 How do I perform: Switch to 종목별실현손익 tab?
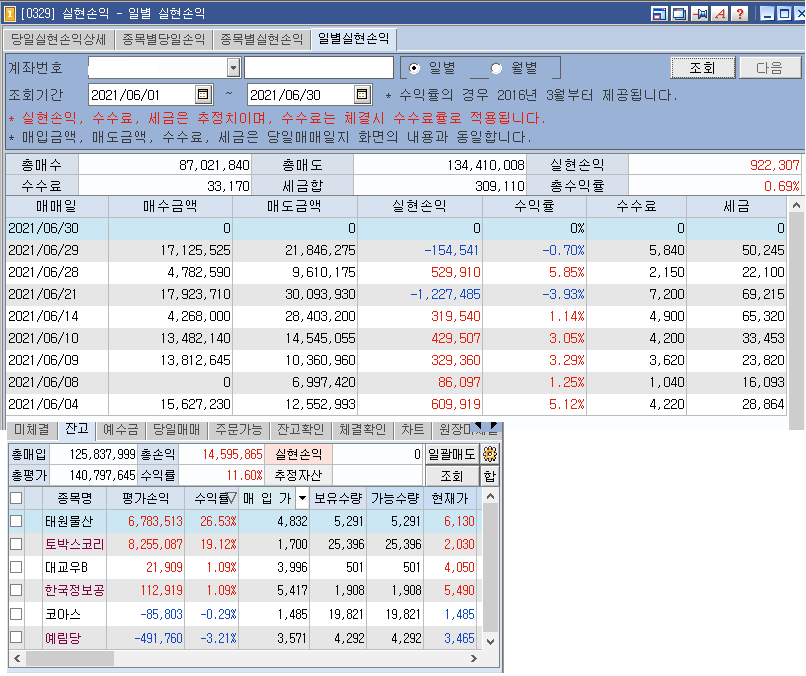click(x=262, y=40)
